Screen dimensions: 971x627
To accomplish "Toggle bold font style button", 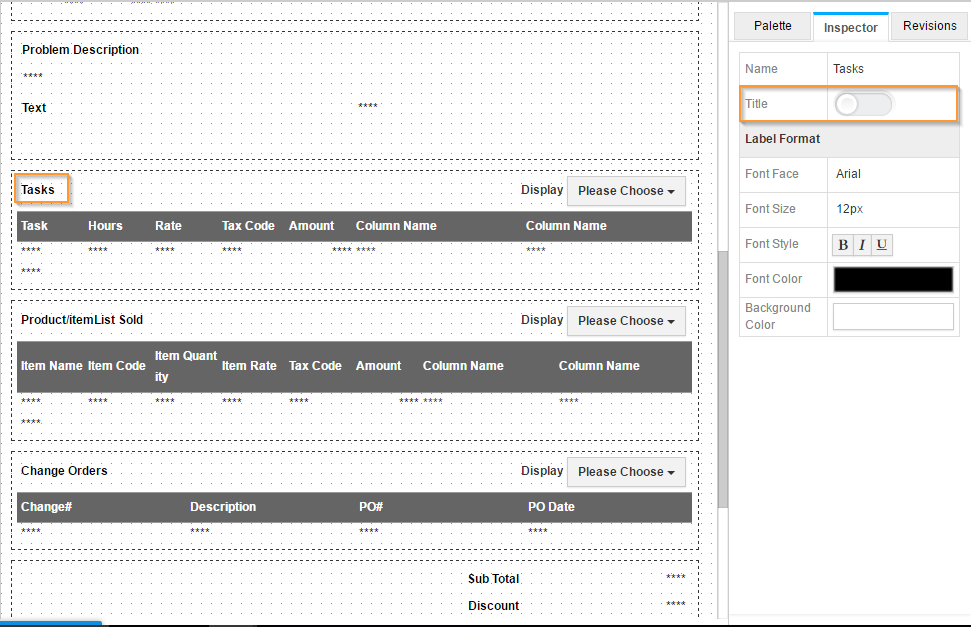I will tap(843, 245).
